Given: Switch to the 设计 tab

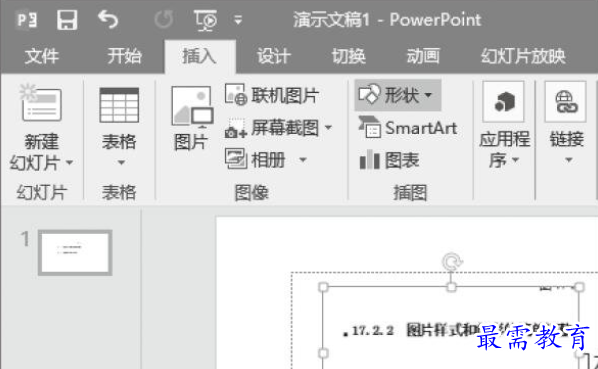Looking at the screenshot, I should click(273, 56).
